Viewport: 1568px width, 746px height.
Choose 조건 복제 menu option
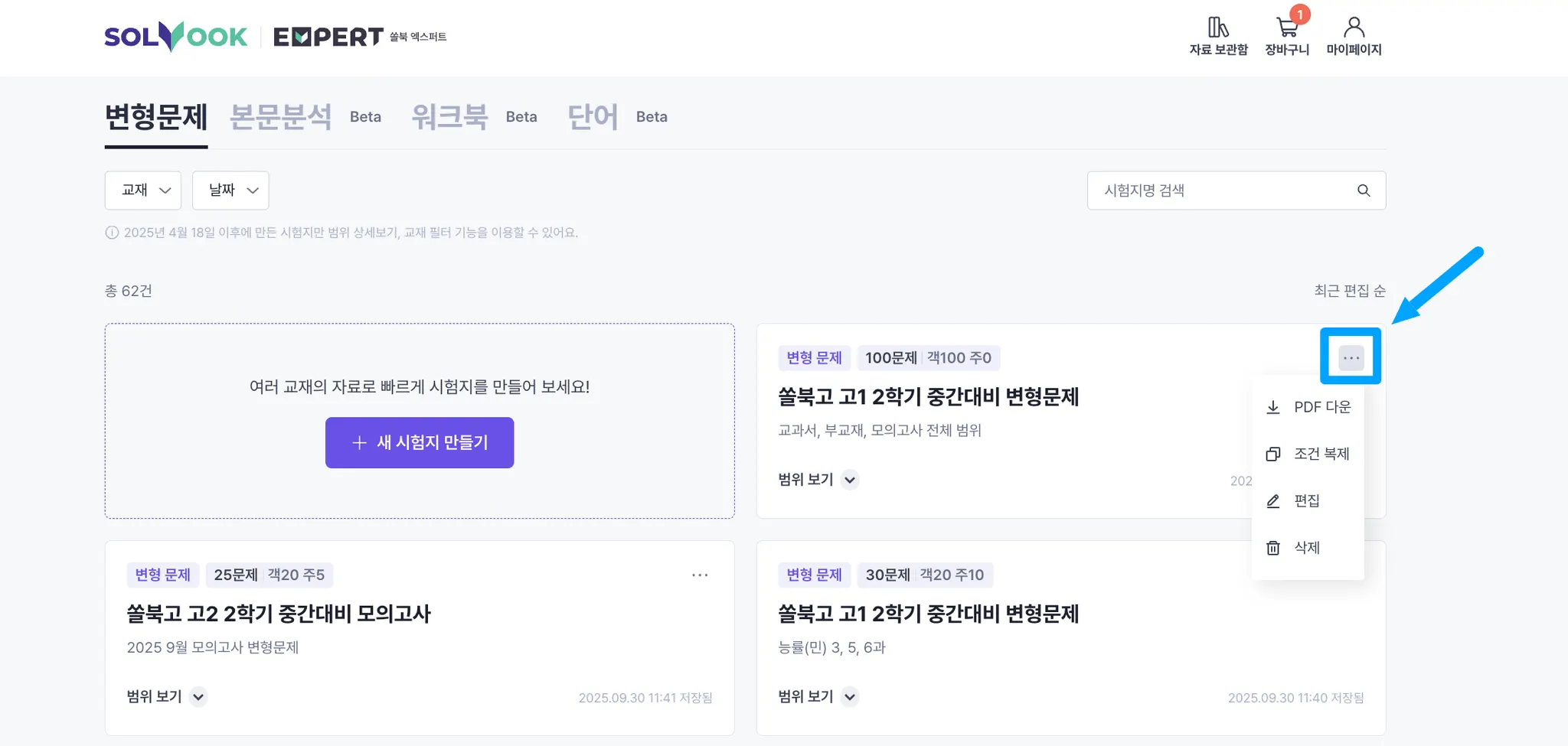(x=1308, y=454)
